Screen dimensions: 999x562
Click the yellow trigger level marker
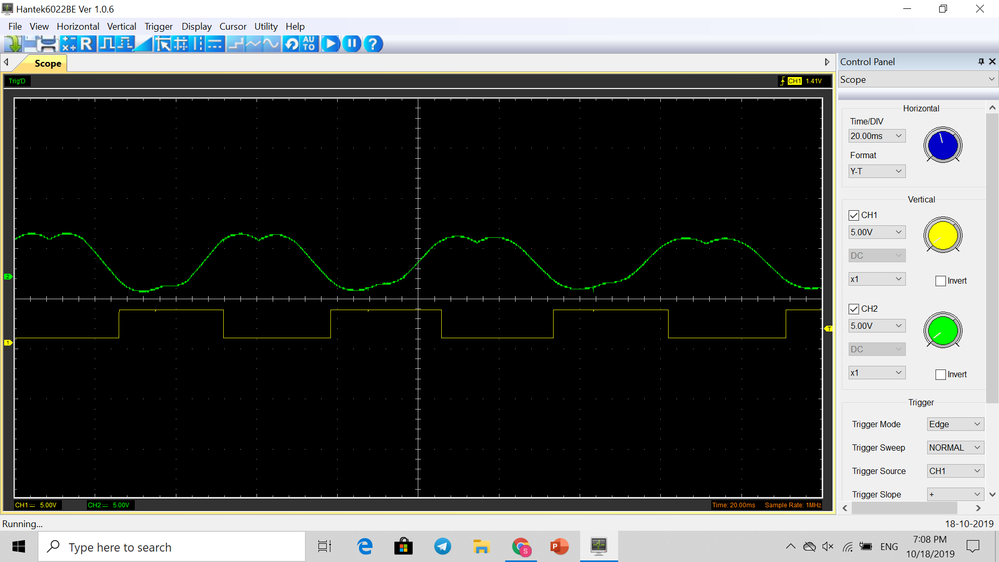point(828,329)
